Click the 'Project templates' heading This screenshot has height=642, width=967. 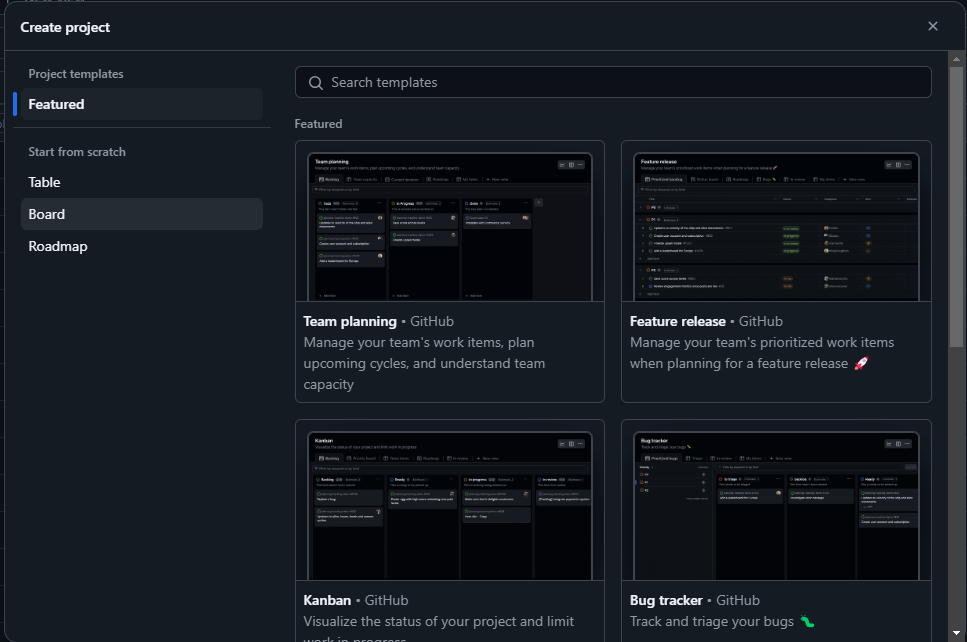76,74
